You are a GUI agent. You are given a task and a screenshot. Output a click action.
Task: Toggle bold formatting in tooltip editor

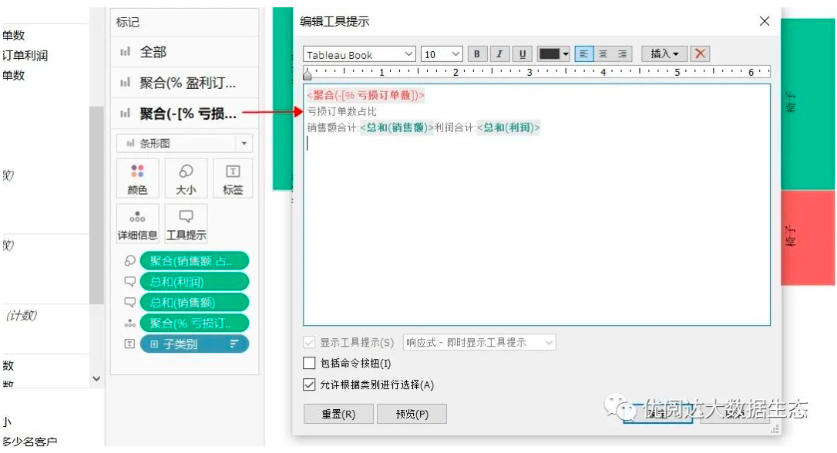477,54
